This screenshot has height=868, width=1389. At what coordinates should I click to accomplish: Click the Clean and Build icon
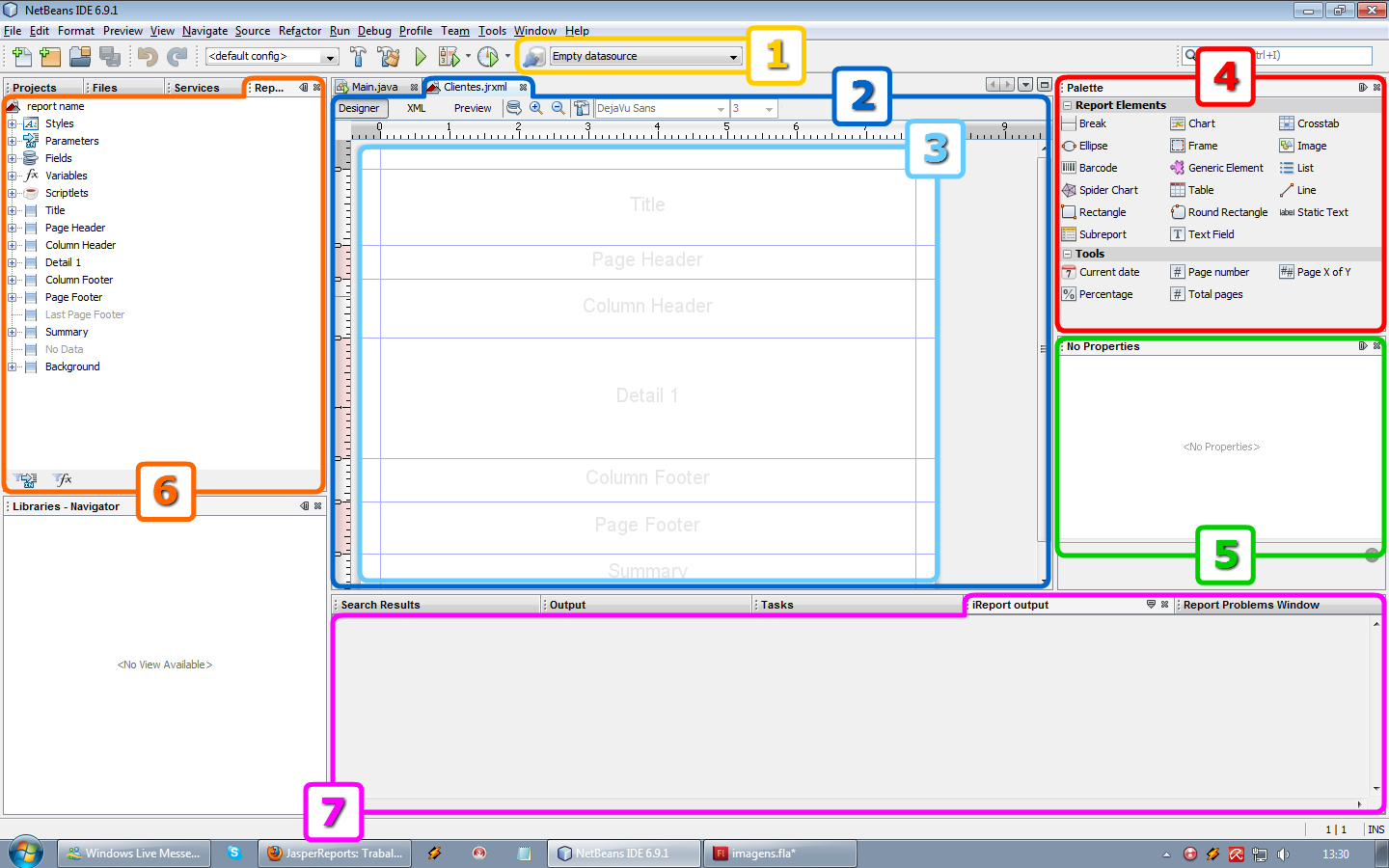[x=389, y=57]
